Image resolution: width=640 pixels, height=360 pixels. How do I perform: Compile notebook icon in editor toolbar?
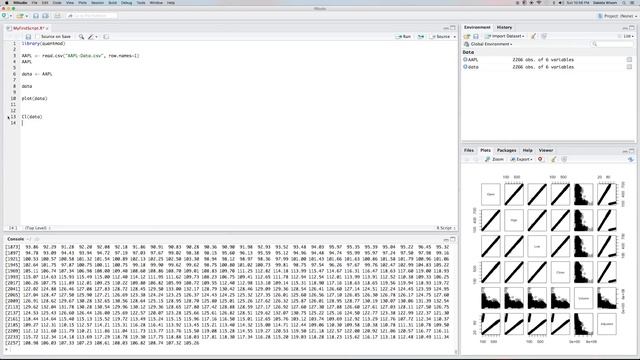pos(106,37)
